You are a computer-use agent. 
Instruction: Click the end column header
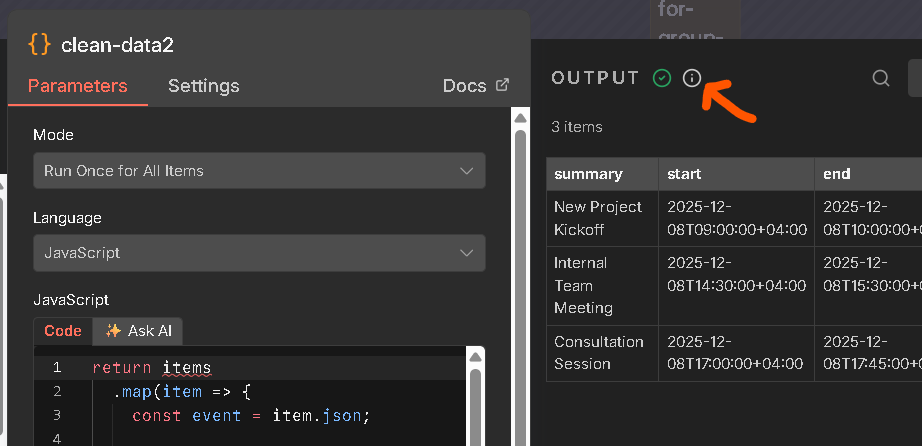(x=837, y=174)
